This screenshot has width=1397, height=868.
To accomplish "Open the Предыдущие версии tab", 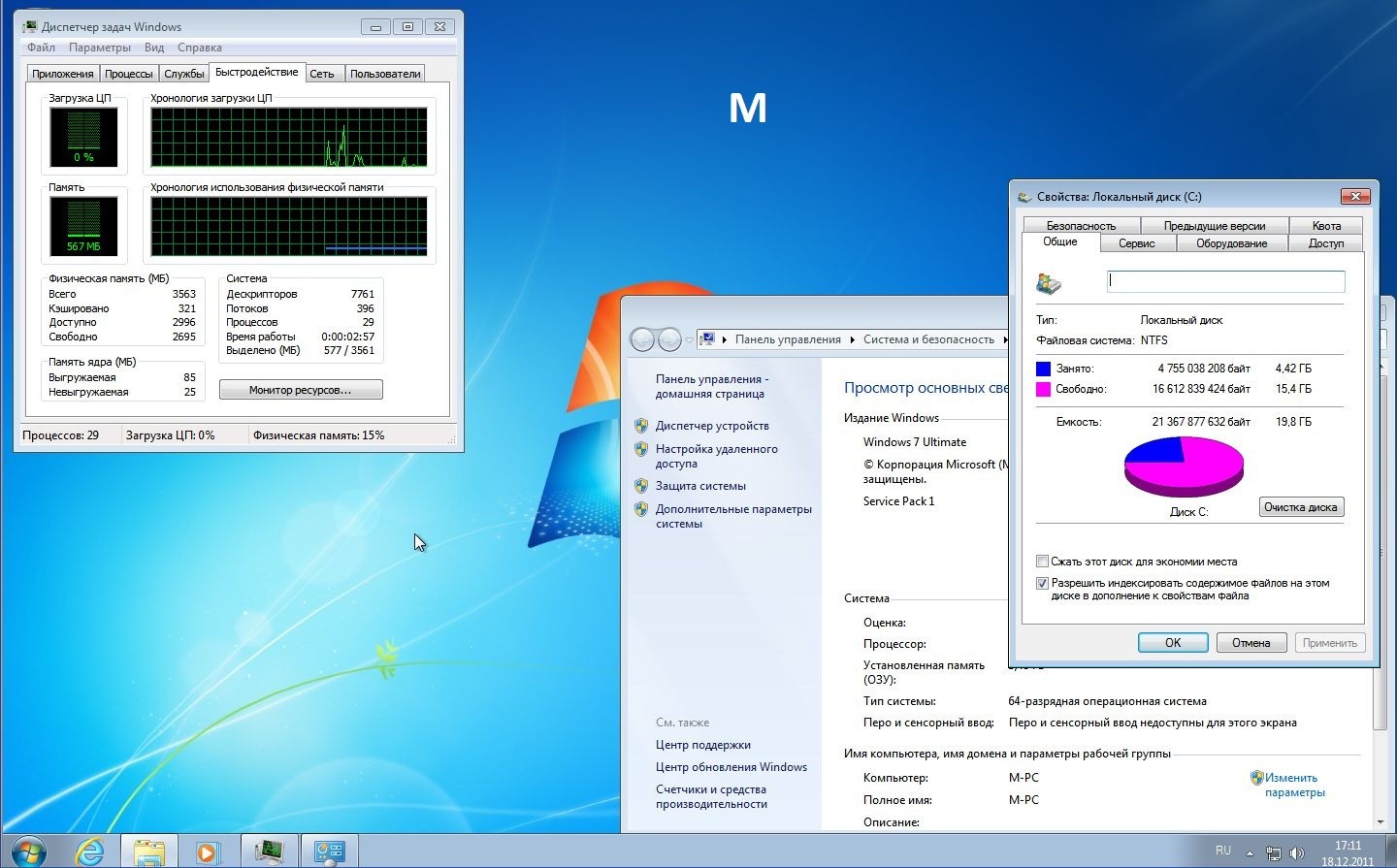I will (1215, 225).
